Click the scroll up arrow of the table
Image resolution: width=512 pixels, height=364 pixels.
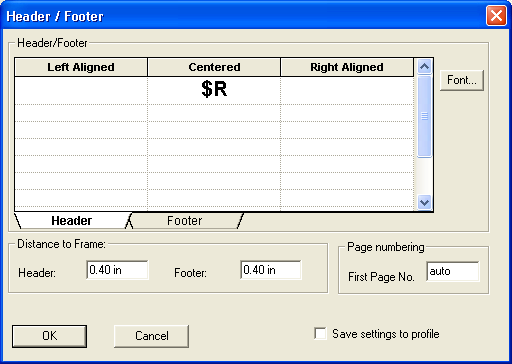[424, 67]
